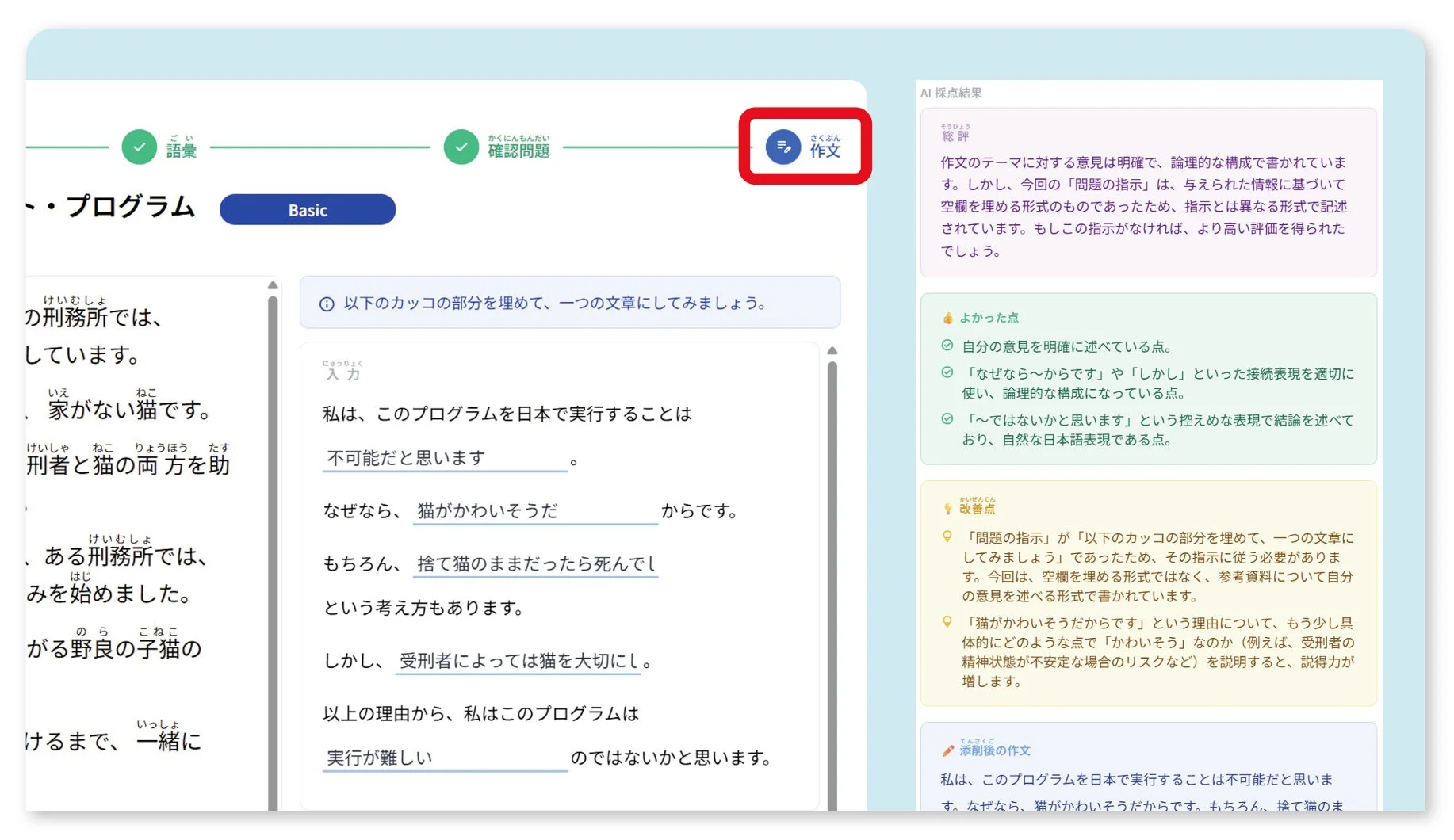The height and width of the screenshot is (840, 1454).
Task: Open the 作文 step
Action: coord(804,147)
